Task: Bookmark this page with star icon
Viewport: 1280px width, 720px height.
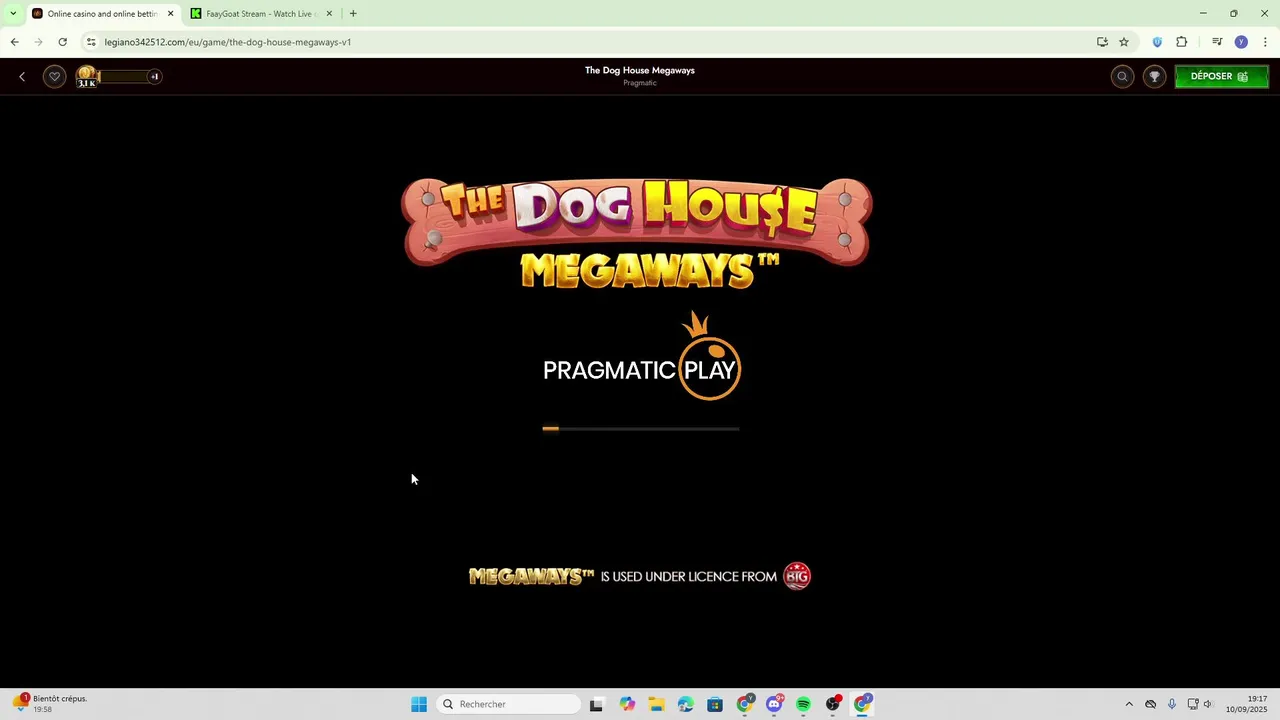Action: click(x=1124, y=42)
